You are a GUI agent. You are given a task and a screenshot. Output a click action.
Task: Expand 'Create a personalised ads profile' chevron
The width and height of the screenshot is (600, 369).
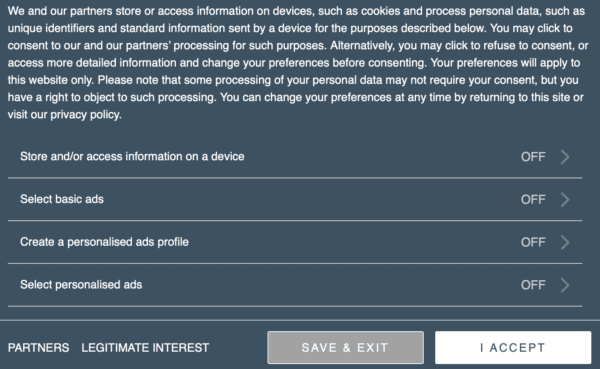click(565, 242)
